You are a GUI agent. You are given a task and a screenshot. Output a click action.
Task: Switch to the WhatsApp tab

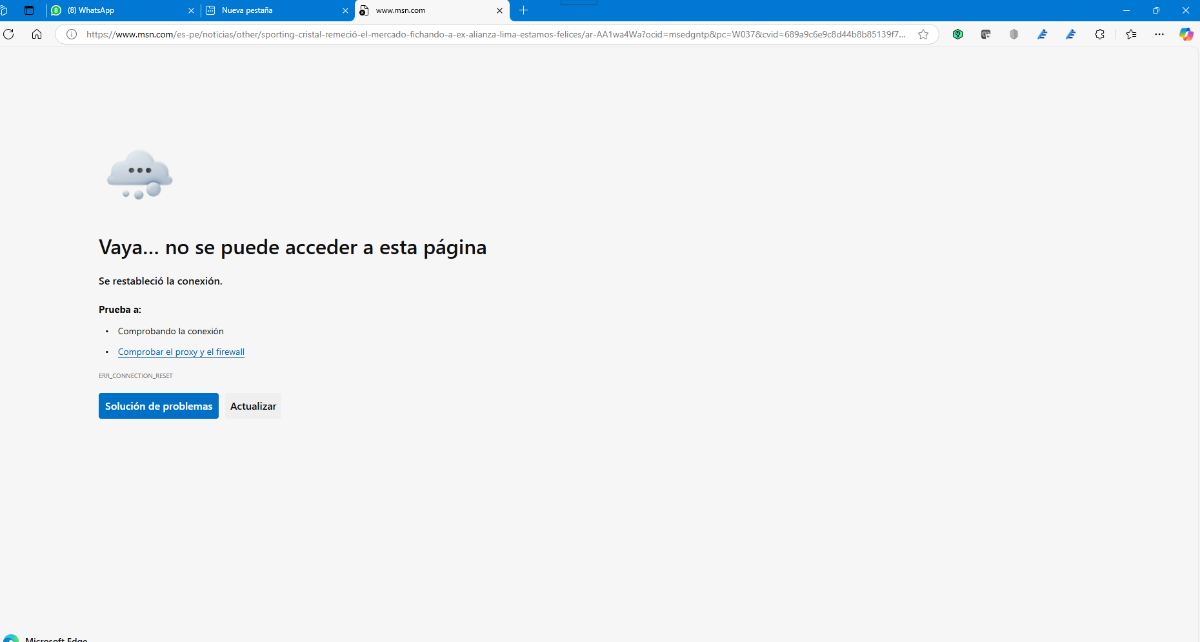(x=122, y=10)
